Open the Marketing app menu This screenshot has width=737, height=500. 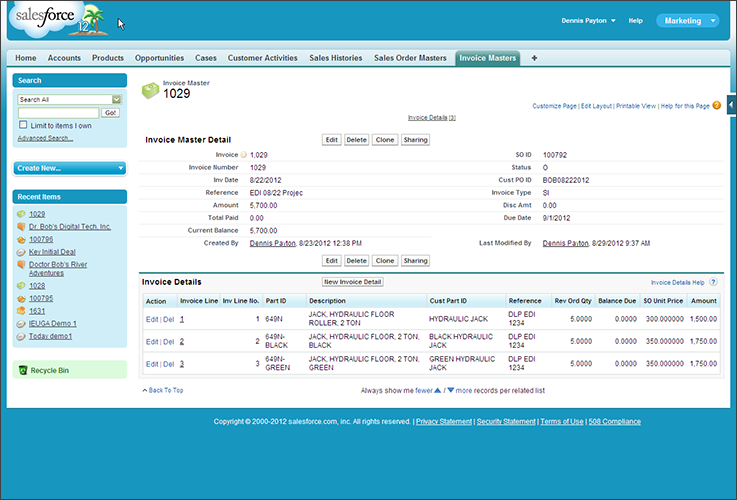point(688,21)
